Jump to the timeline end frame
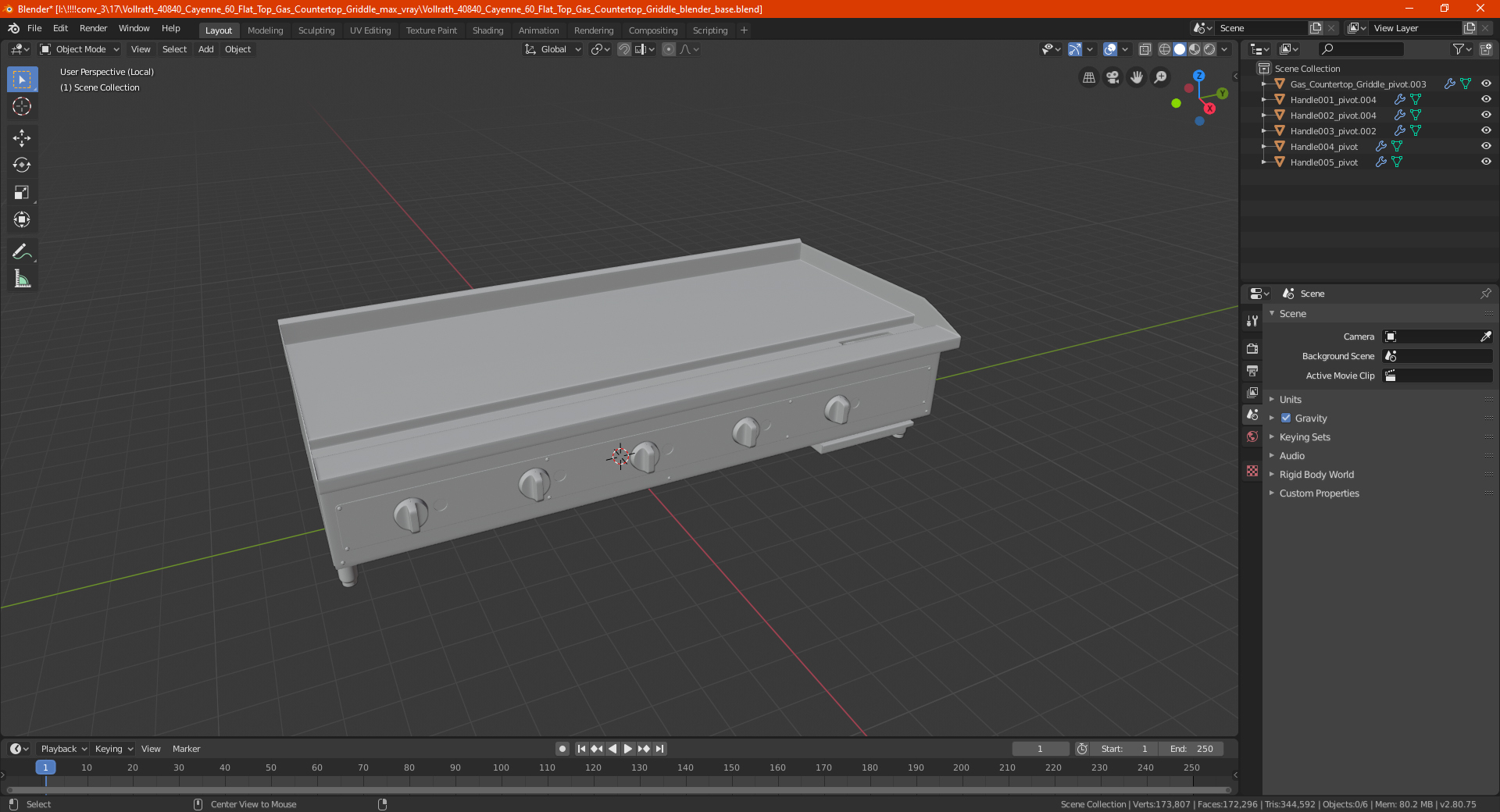Screen dimensions: 1500x812 (x=659, y=749)
